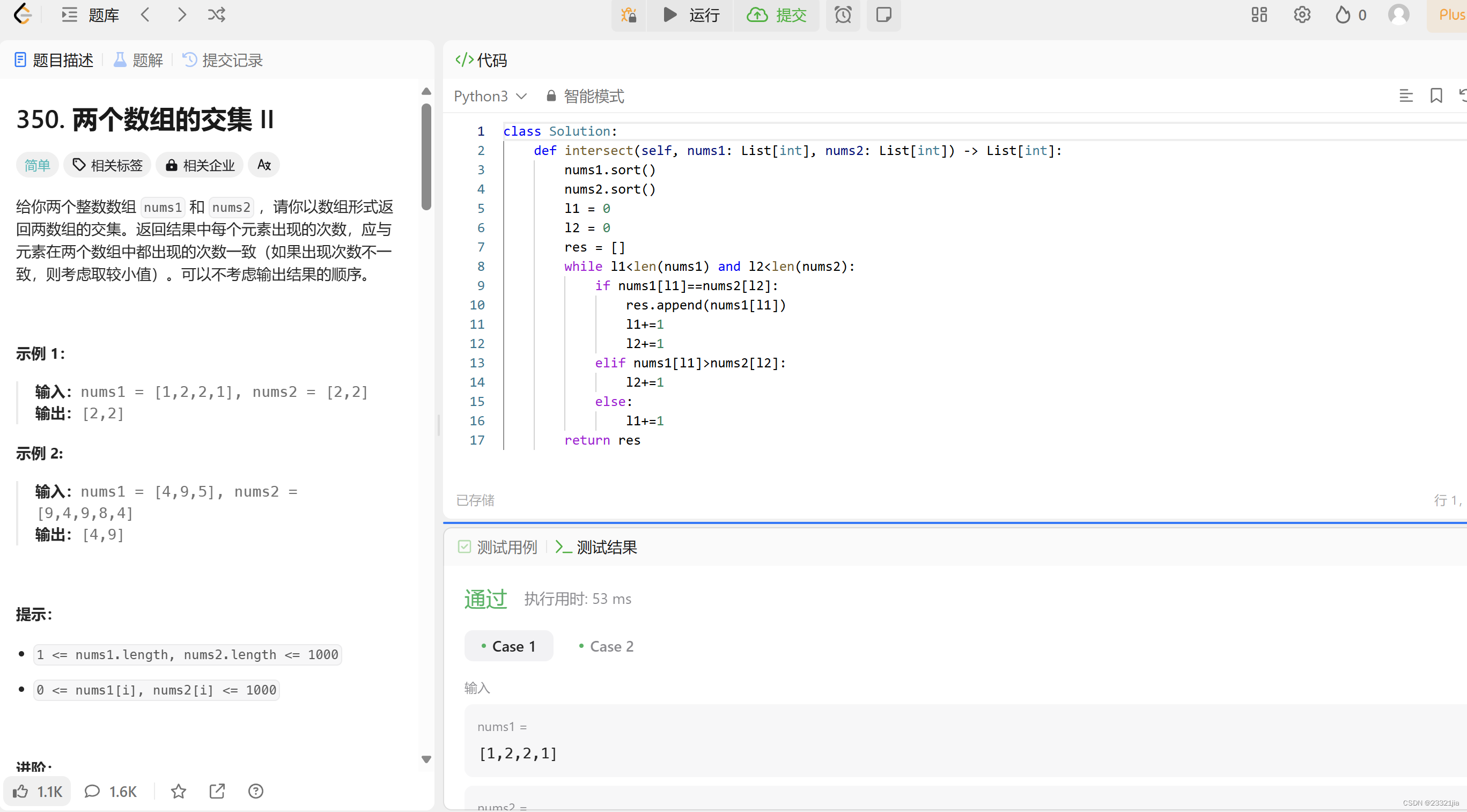Switch to 题目描述 tab

pyautogui.click(x=54, y=60)
